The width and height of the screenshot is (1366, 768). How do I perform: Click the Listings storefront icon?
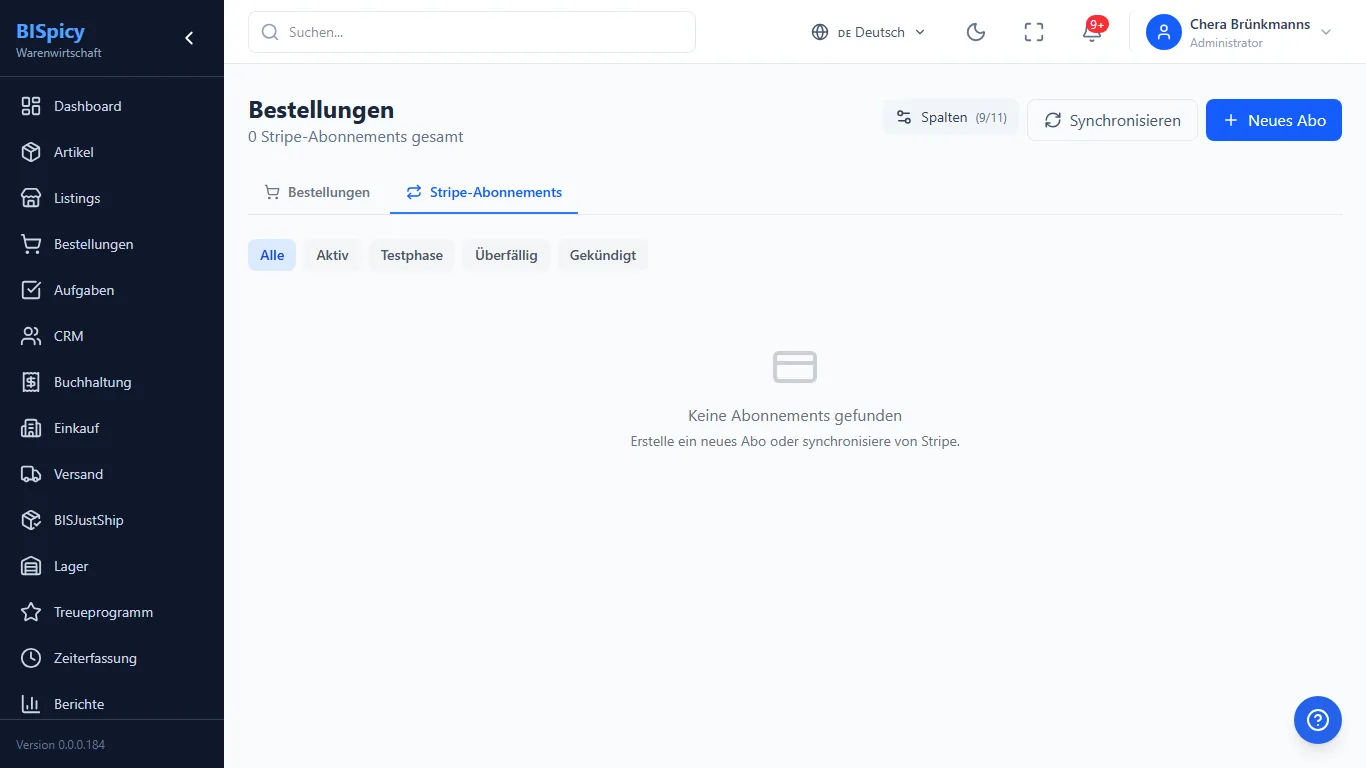[x=31, y=198]
